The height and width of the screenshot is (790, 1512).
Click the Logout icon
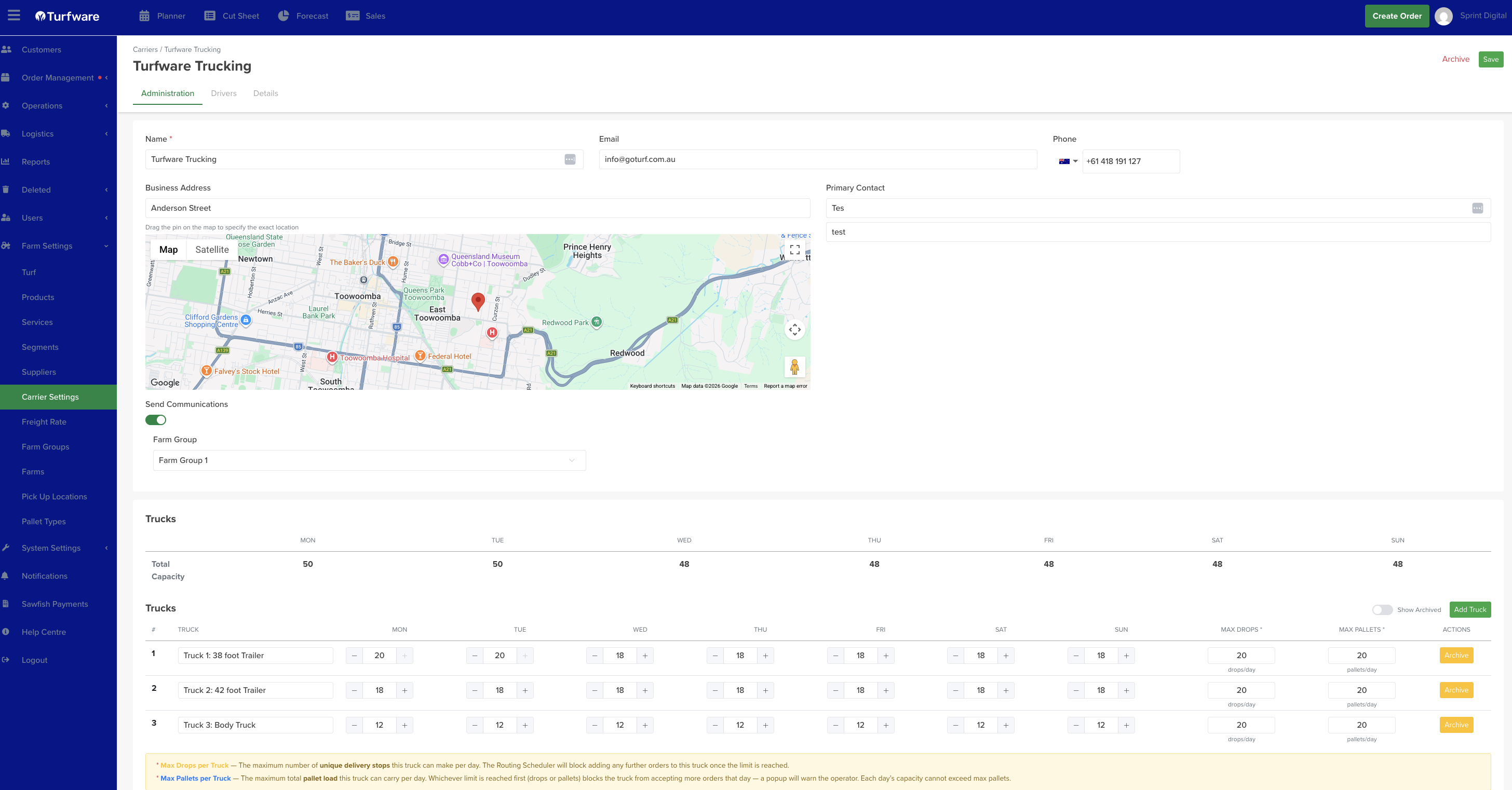[x=6, y=660]
